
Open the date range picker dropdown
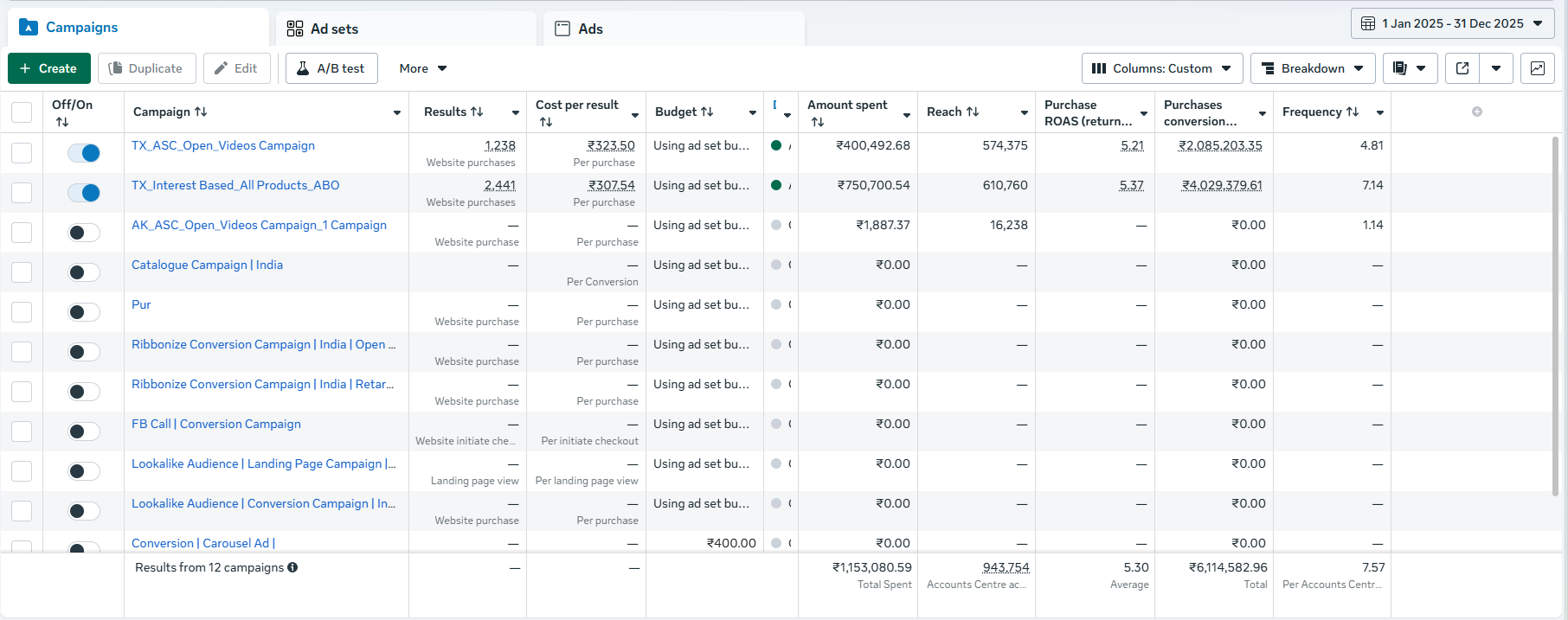[x=1452, y=23]
